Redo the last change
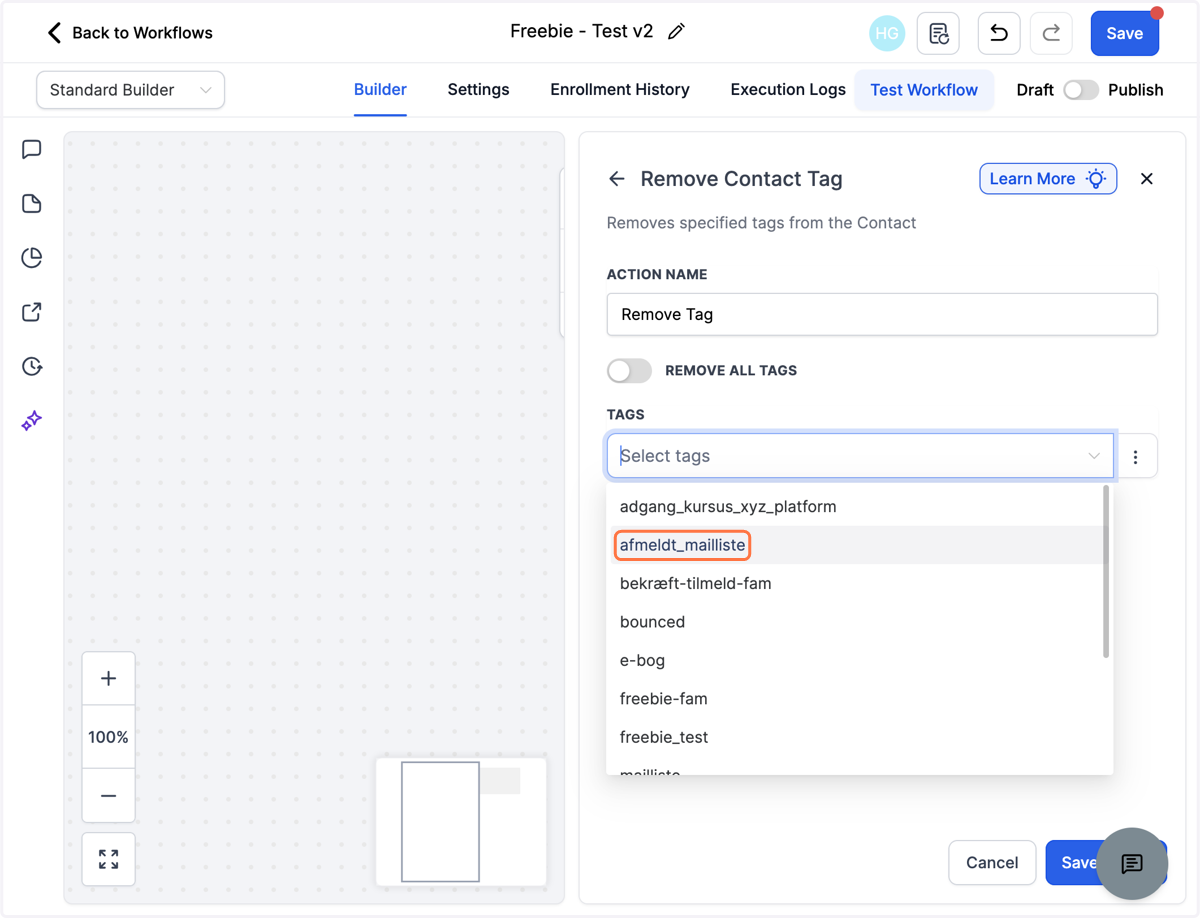The width and height of the screenshot is (1200, 918). [1051, 33]
